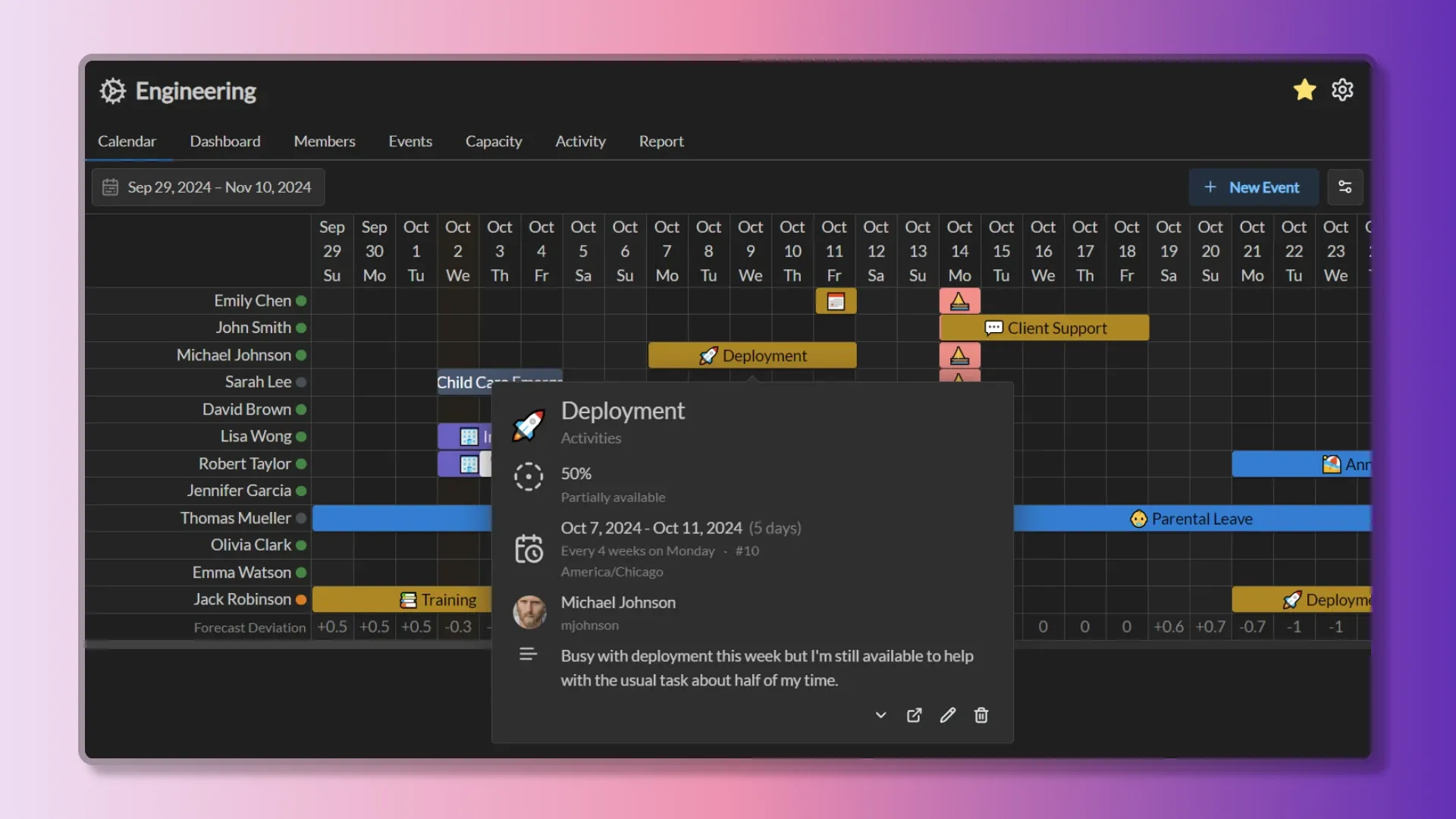Select the Report menu item
This screenshot has height=819, width=1456.
[661, 140]
